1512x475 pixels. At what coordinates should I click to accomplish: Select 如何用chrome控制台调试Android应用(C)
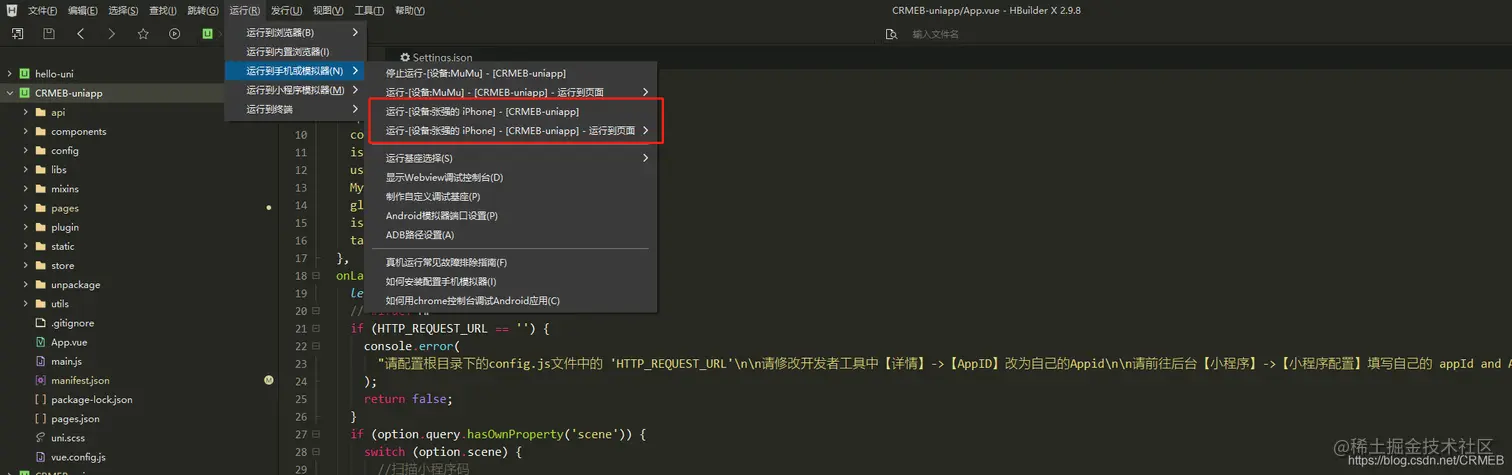[512, 300]
